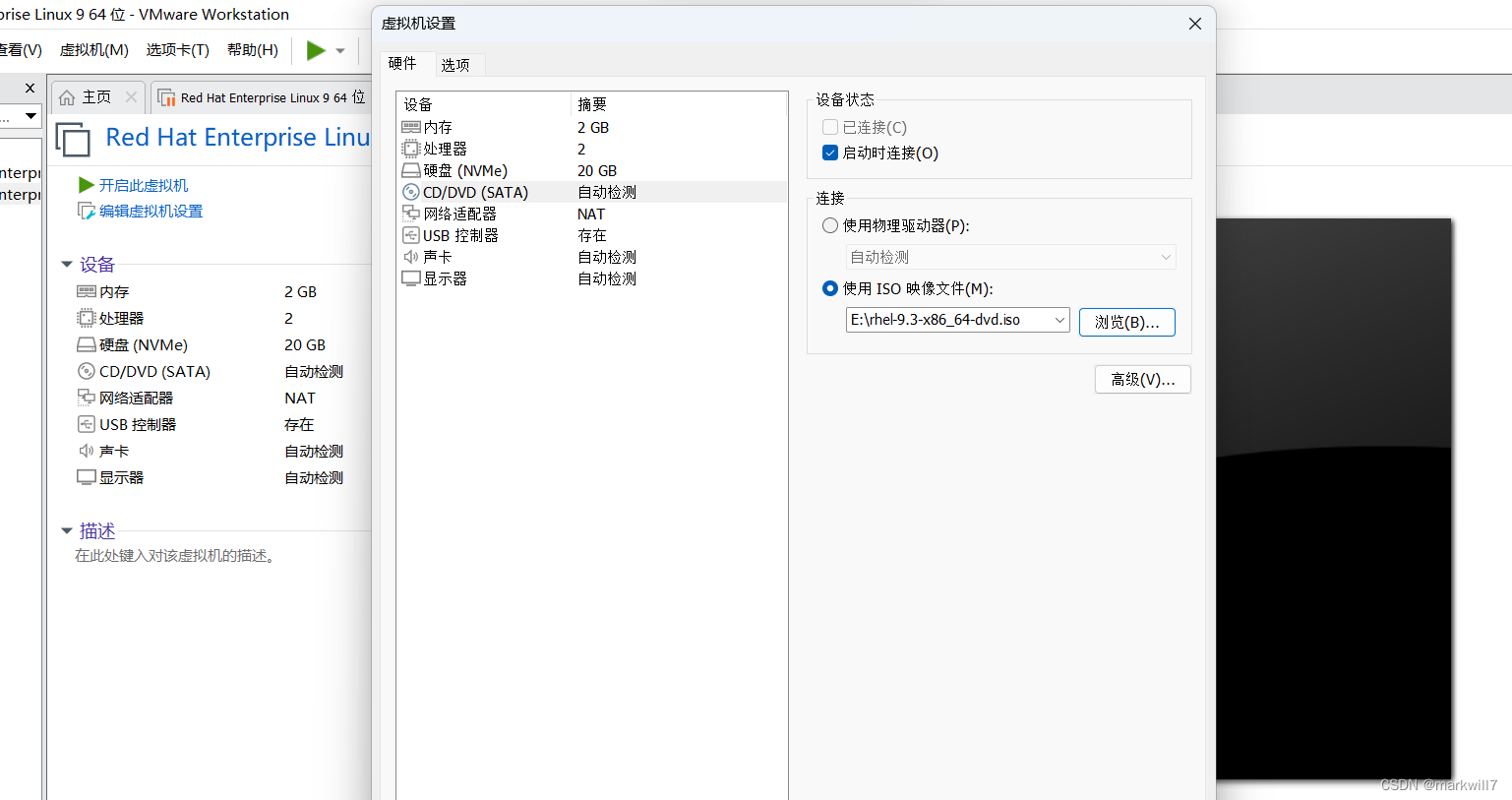1512x800 pixels.
Task: Click the 编辑虚拟机设置 link
Action: 151,211
